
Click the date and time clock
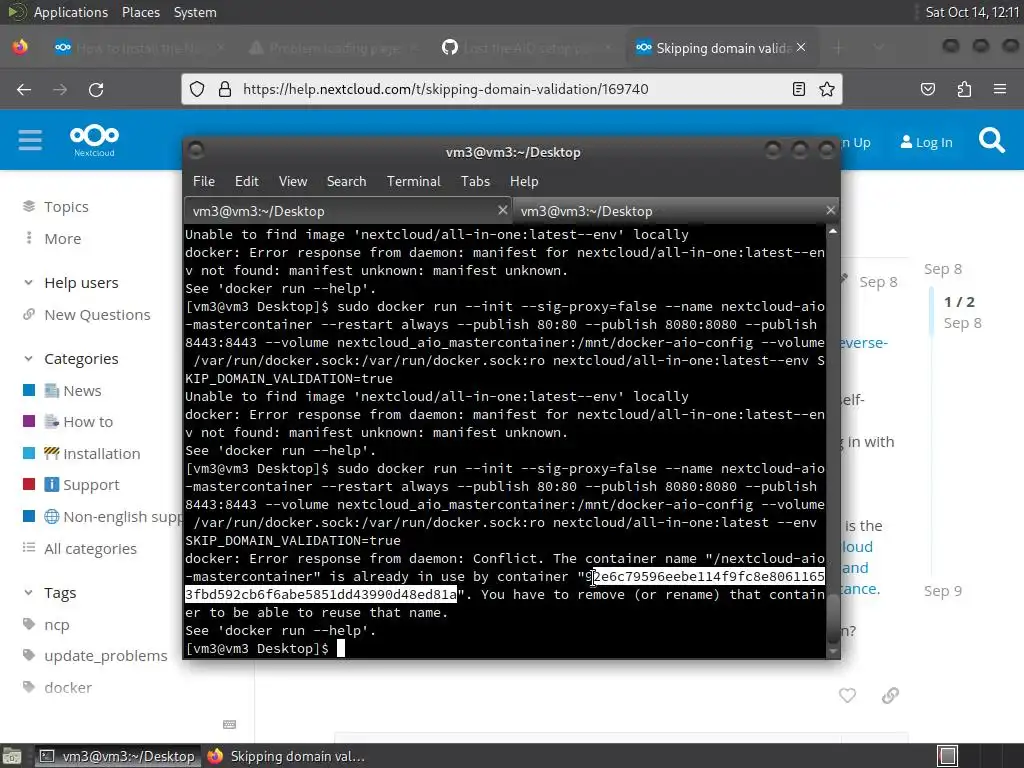pyautogui.click(x=972, y=12)
